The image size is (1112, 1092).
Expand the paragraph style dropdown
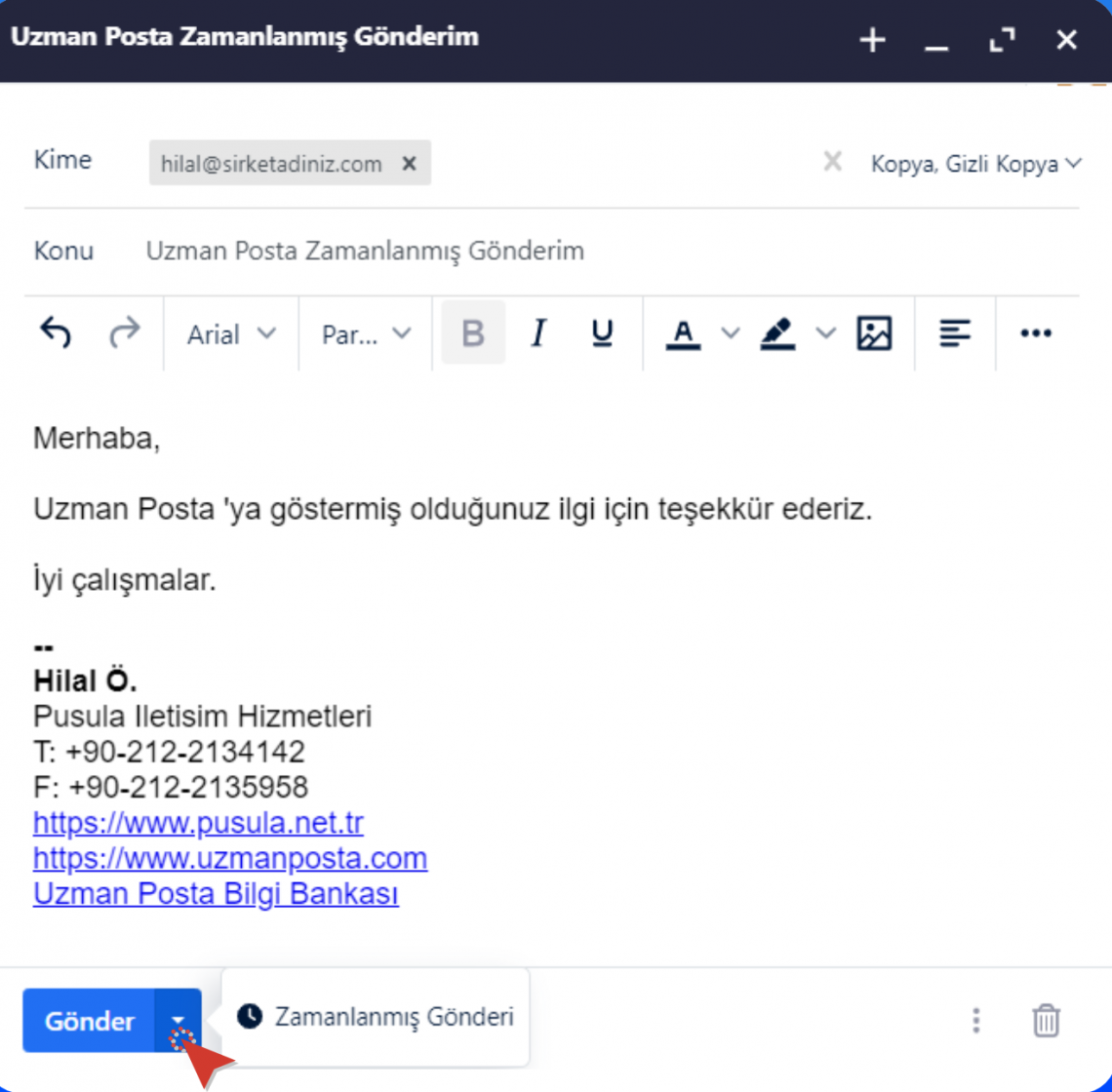[x=363, y=333]
